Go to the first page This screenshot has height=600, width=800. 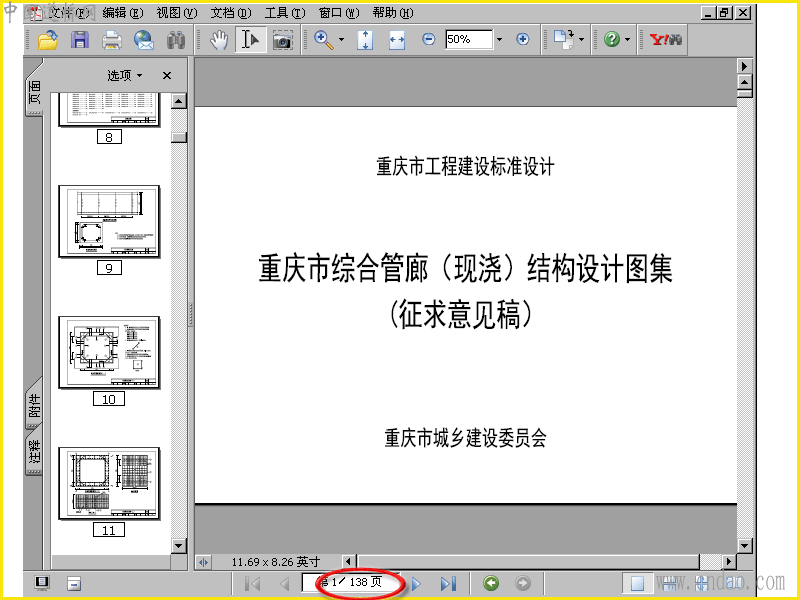point(253,583)
